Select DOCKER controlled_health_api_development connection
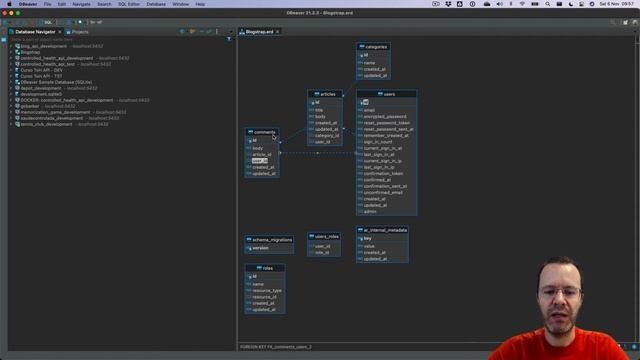640x360 pixels. [67, 100]
